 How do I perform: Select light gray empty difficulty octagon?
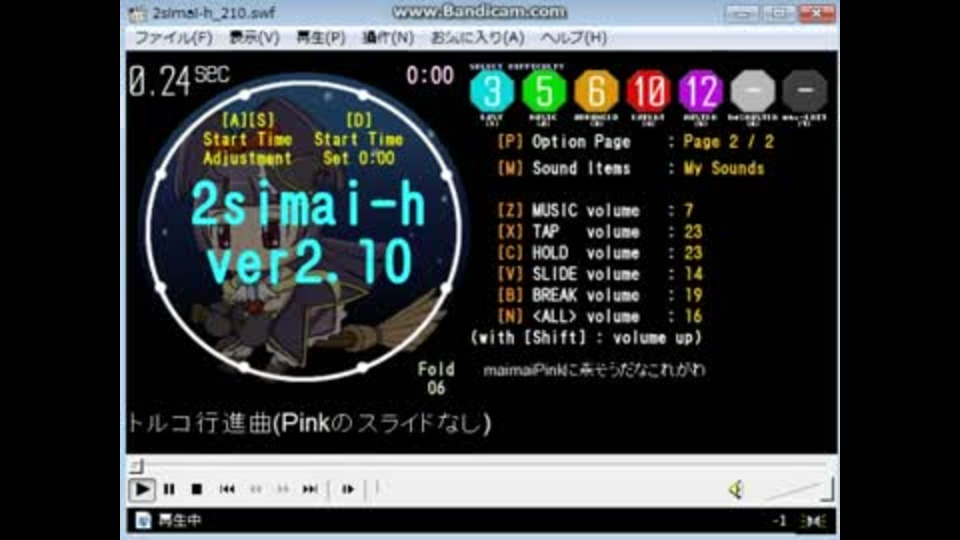(x=752, y=91)
